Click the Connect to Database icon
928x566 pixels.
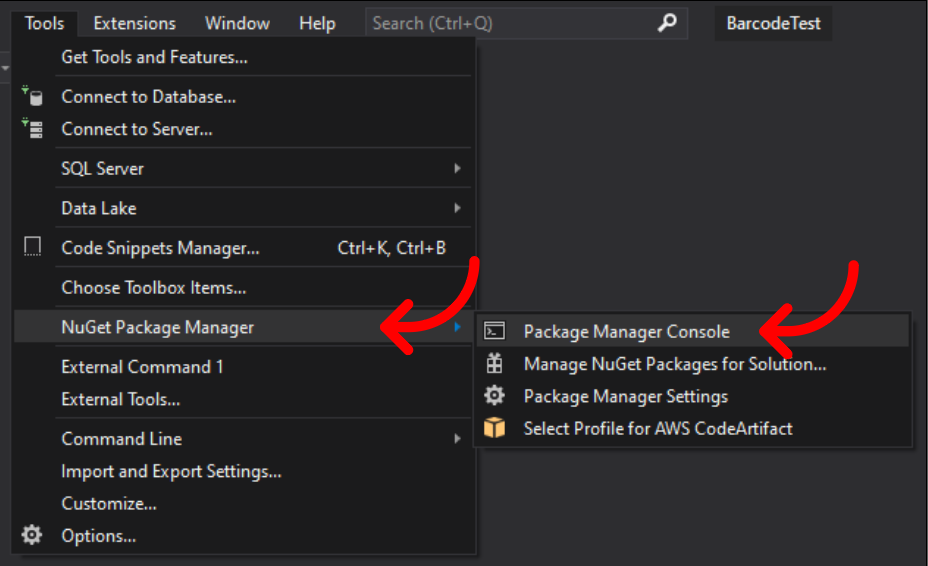(x=33, y=96)
